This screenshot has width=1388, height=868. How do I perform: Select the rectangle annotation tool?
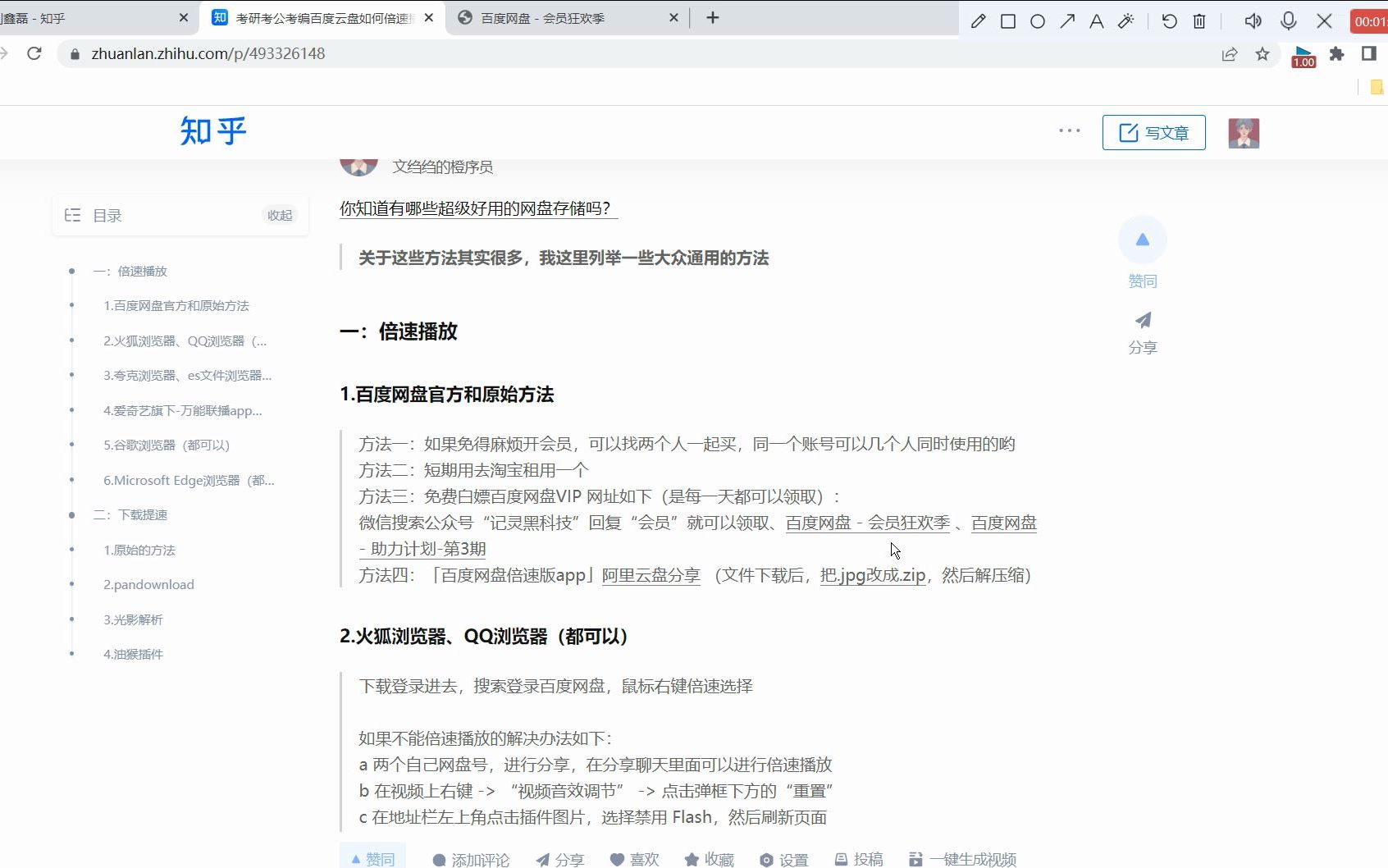click(x=1008, y=21)
